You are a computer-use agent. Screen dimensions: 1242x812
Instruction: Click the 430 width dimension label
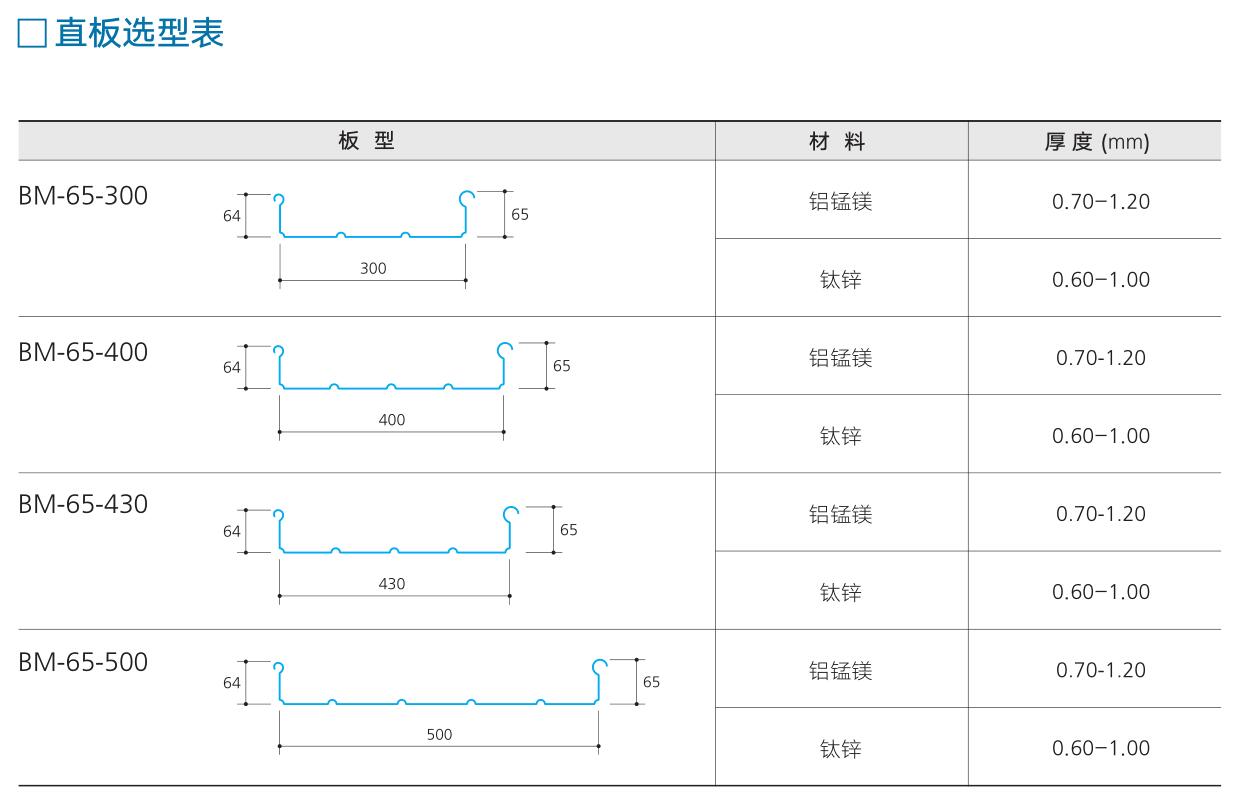pos(392,584)
